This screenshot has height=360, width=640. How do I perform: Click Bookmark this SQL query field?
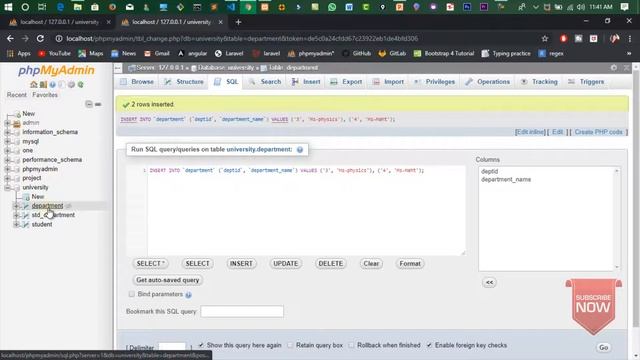point(242,311)
